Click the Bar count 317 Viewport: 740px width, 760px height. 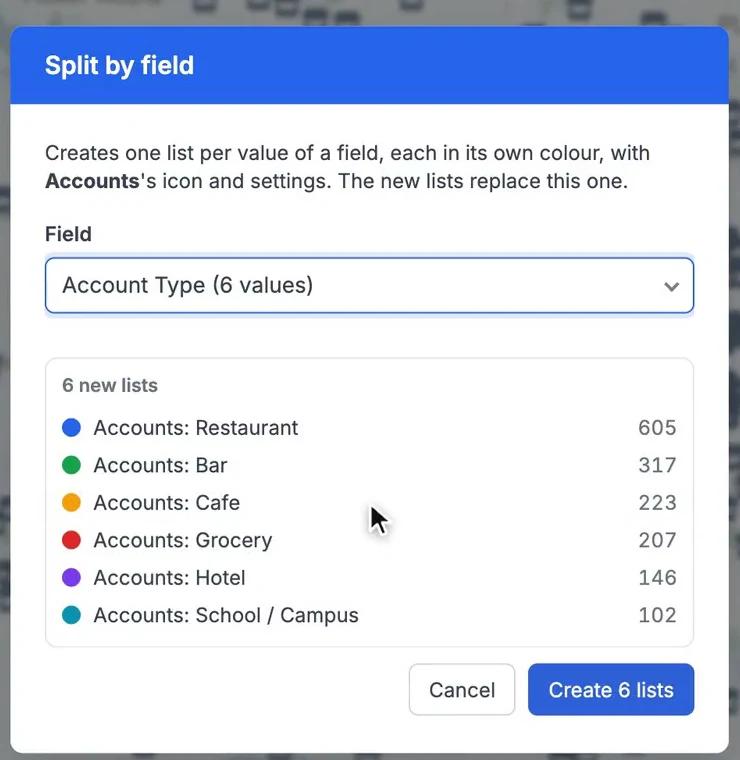[x=657, y=465]
